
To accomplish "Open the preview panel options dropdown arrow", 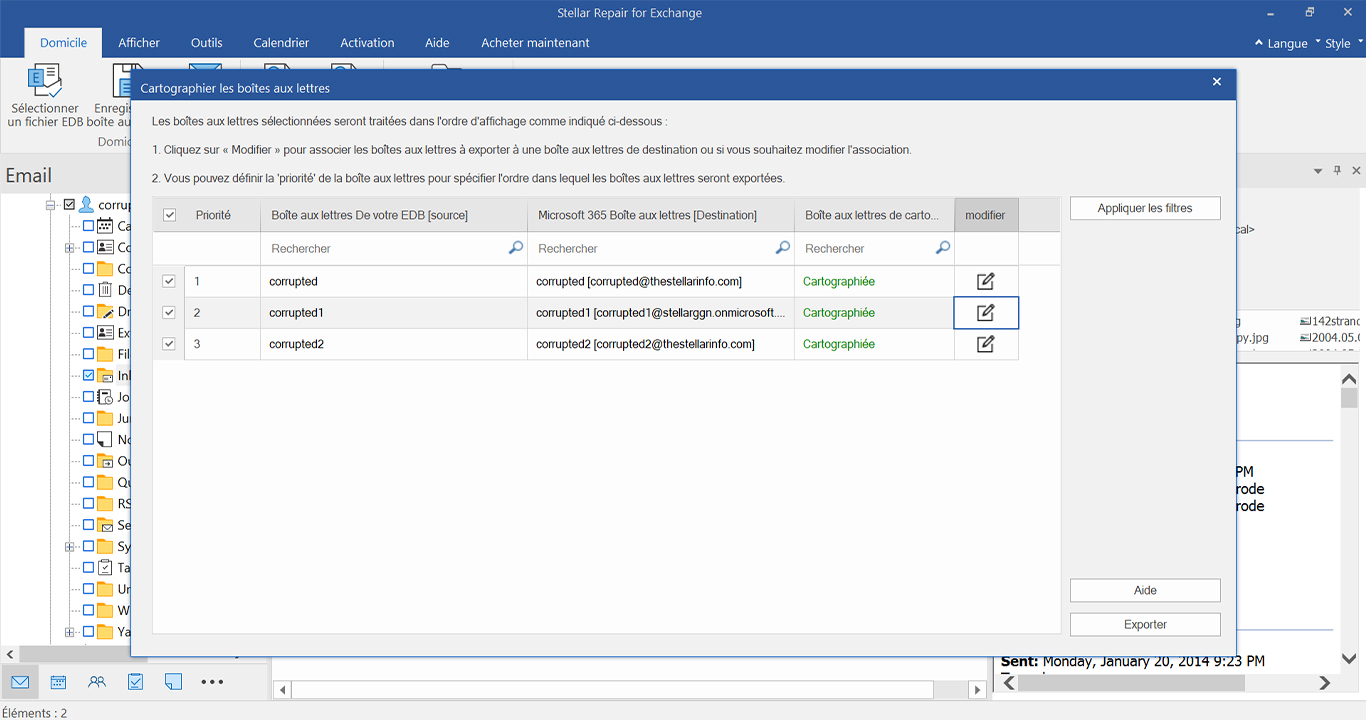I will click(1318, 171).
